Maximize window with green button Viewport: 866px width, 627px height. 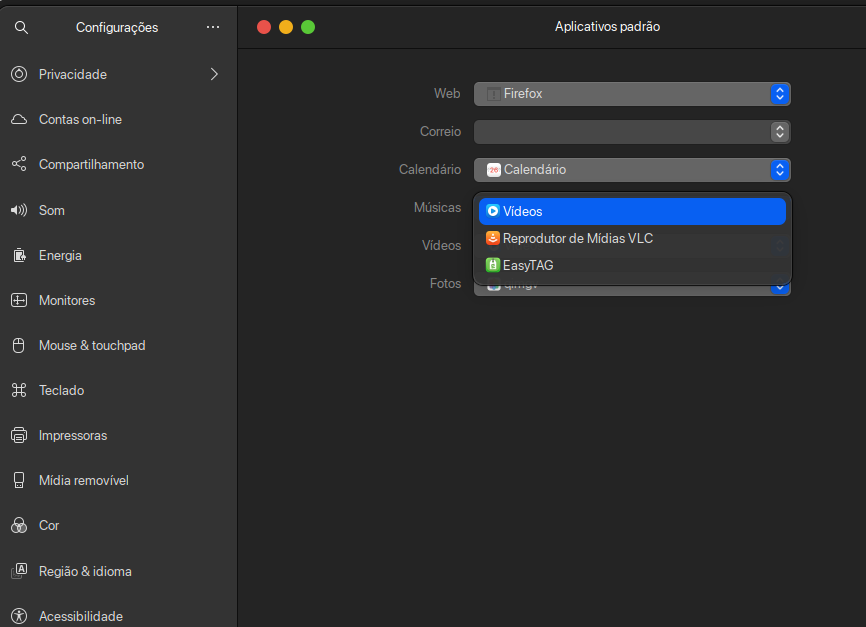308,27
